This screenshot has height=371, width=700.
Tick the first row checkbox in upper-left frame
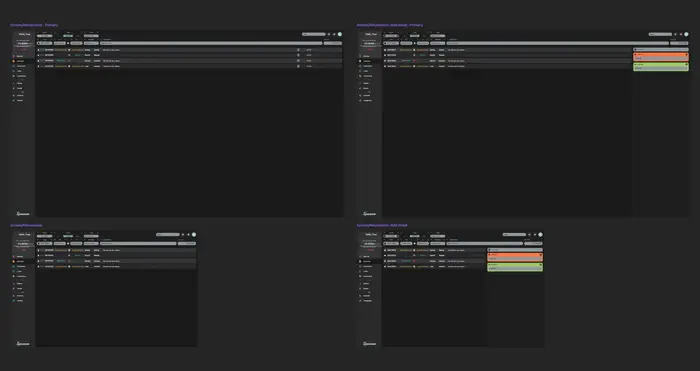[x=39, y=50]
